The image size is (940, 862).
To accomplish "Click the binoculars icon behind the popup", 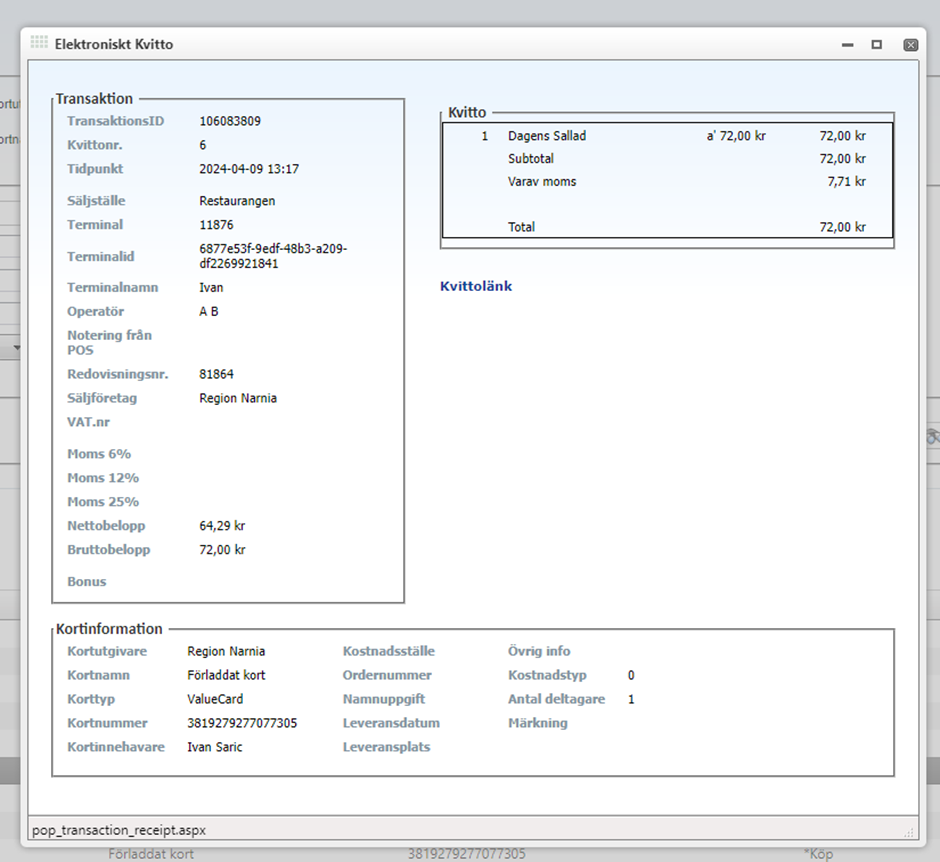I will click(933, 436).
